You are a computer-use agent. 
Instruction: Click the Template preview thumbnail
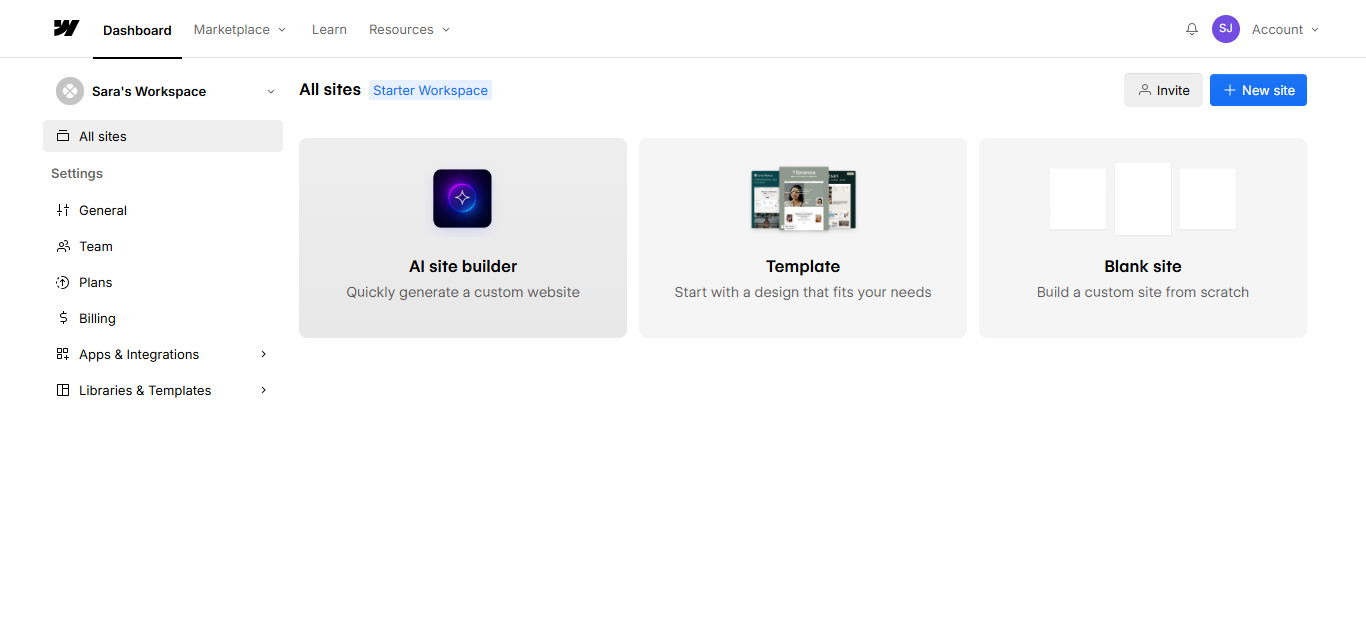point(803,199)
